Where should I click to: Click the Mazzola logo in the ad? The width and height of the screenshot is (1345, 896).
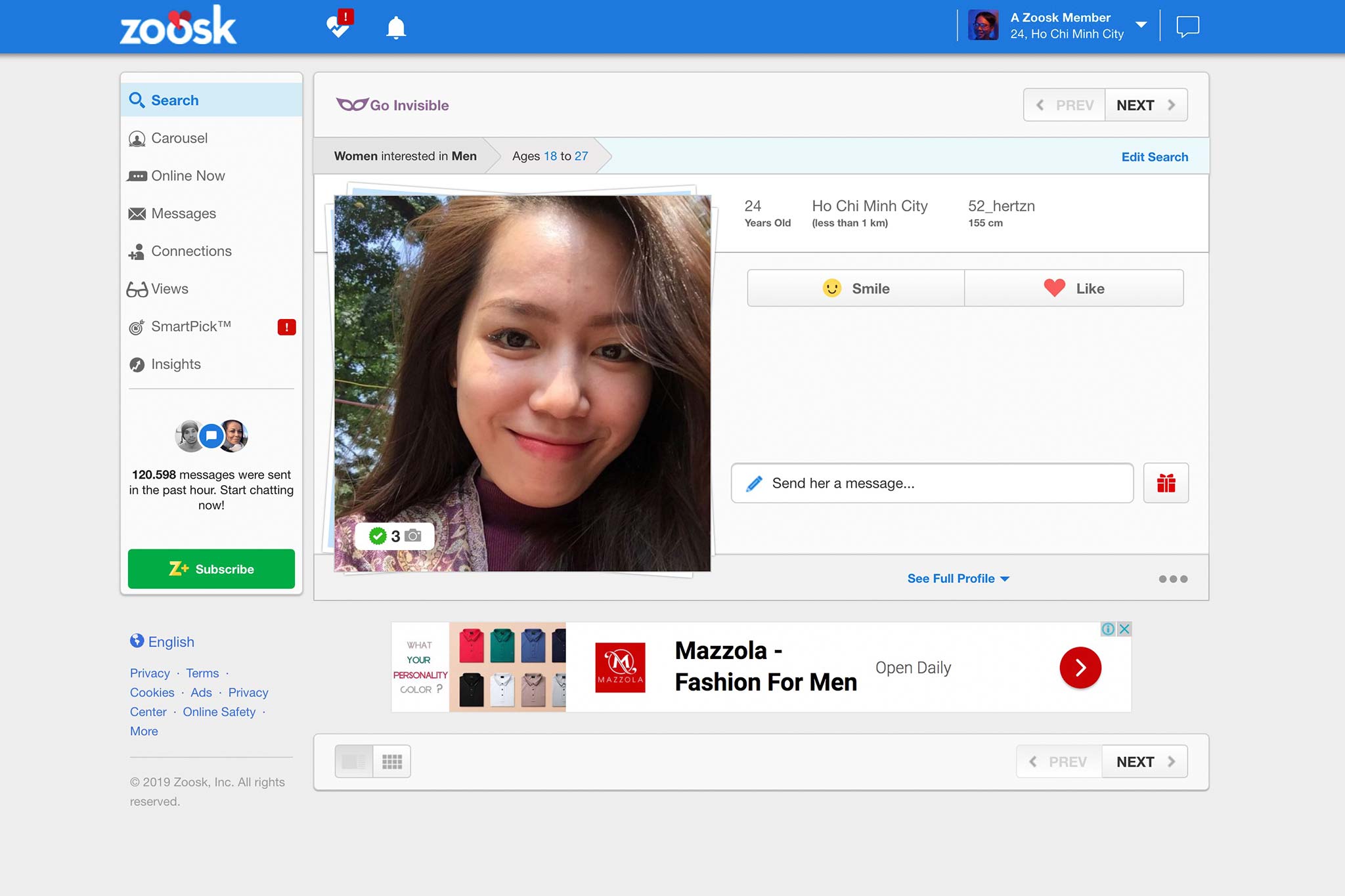click(x=620, y=668)
